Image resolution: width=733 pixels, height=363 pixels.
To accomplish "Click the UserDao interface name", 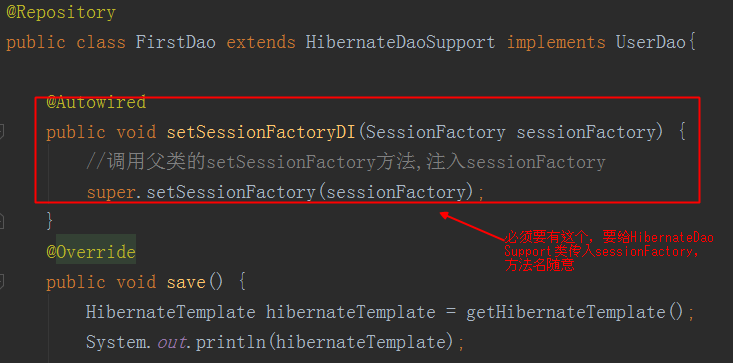I will tap(651, 43).
